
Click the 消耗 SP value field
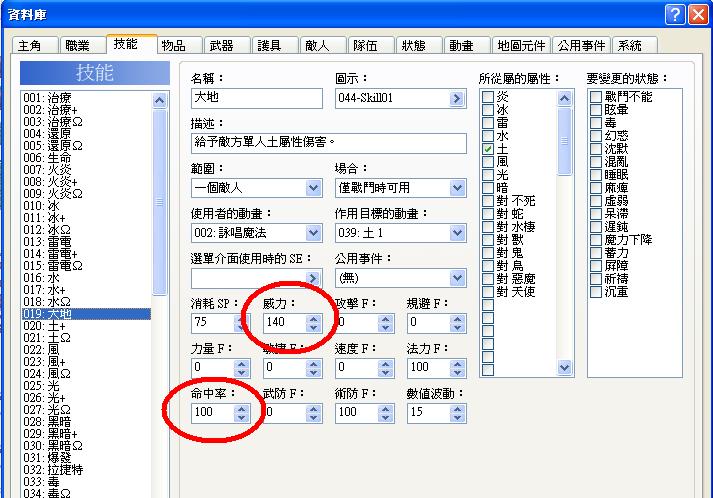pos(213,323)
